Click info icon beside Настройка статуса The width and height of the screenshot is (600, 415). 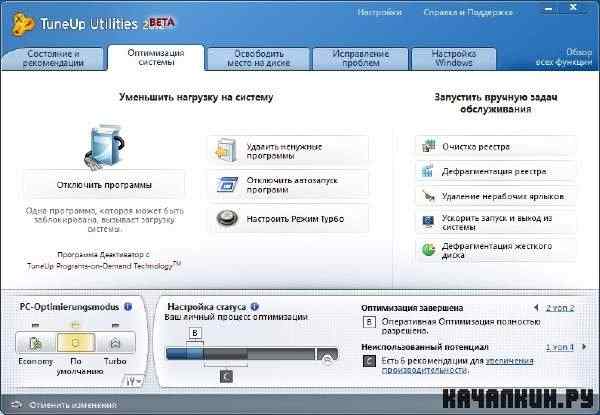(x=254, y=307)
